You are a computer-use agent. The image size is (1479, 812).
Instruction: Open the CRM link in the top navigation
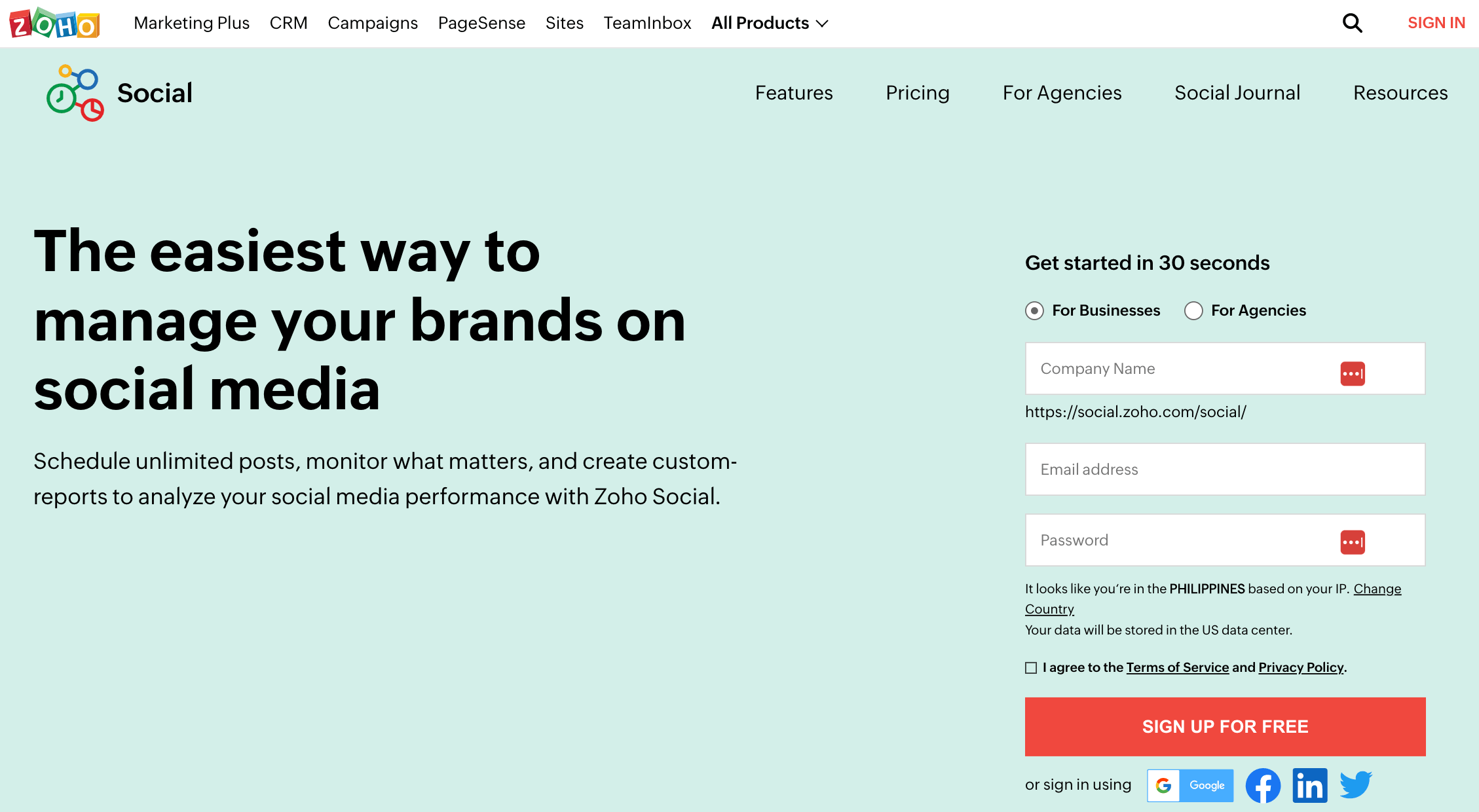point(289,23)
